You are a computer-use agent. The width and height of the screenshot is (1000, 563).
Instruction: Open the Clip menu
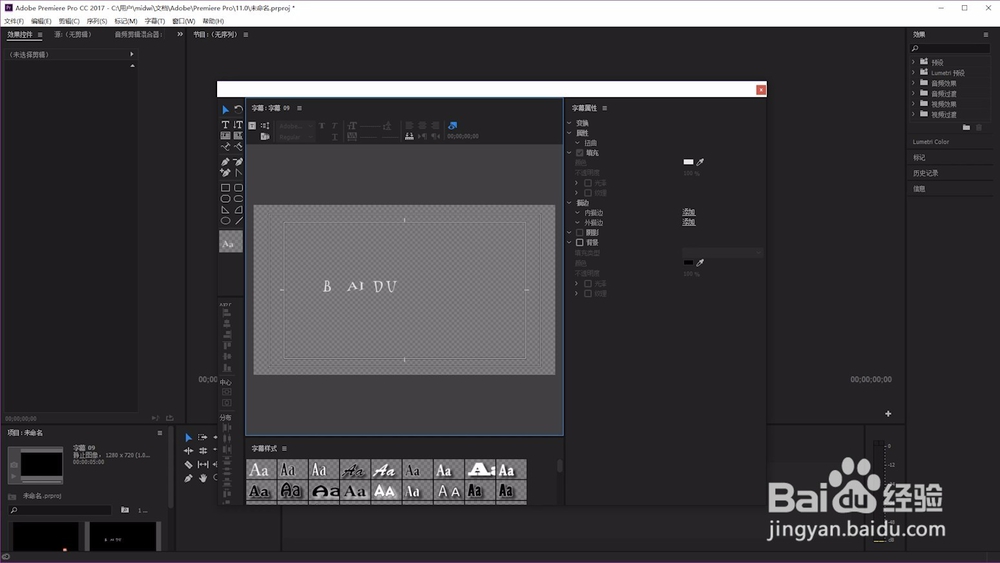click(69, 21)
